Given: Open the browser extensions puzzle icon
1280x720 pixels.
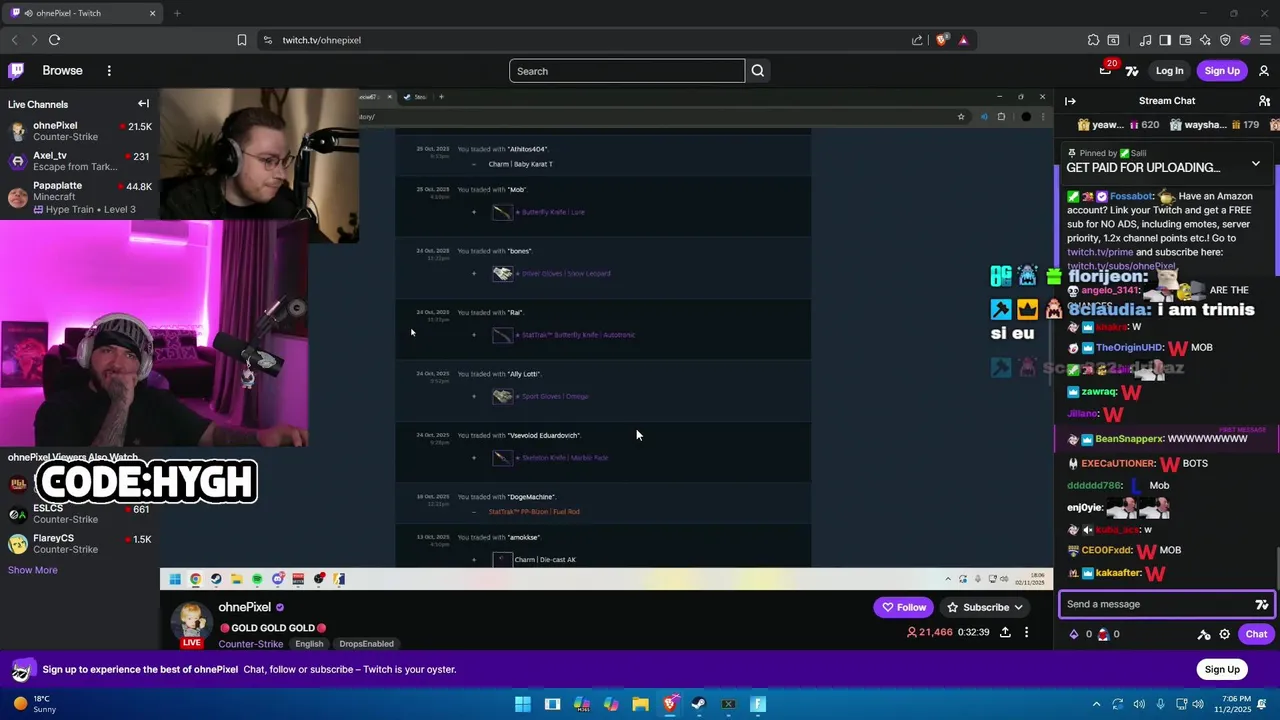Looking at the screenshot, I should coord(1093,40).
